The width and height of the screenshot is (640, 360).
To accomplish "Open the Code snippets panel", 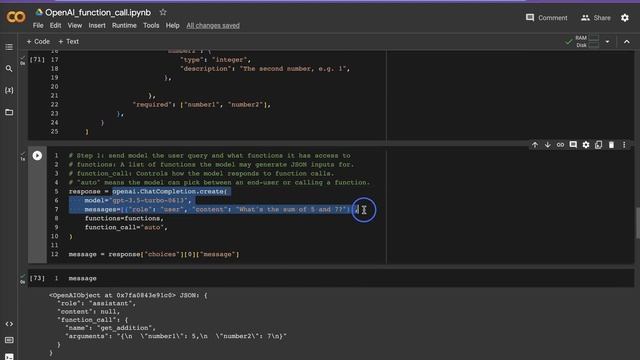I will click(9, 324).
